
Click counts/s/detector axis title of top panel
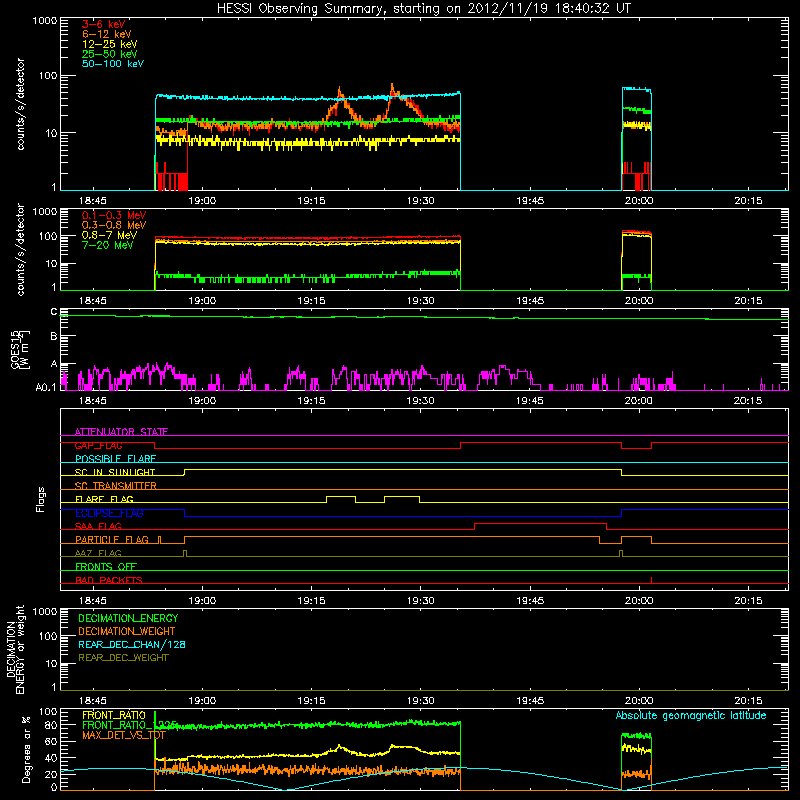[21, 104]
